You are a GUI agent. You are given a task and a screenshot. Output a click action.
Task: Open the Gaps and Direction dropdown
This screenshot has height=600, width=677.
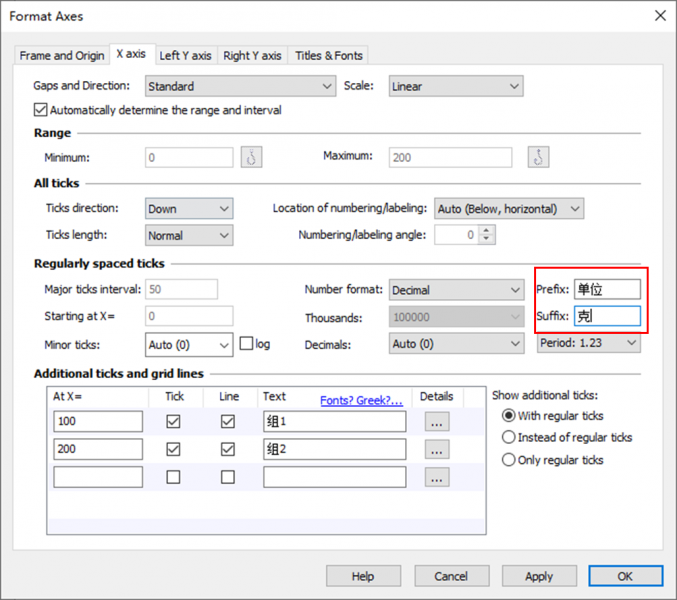(x=240, y=87)
